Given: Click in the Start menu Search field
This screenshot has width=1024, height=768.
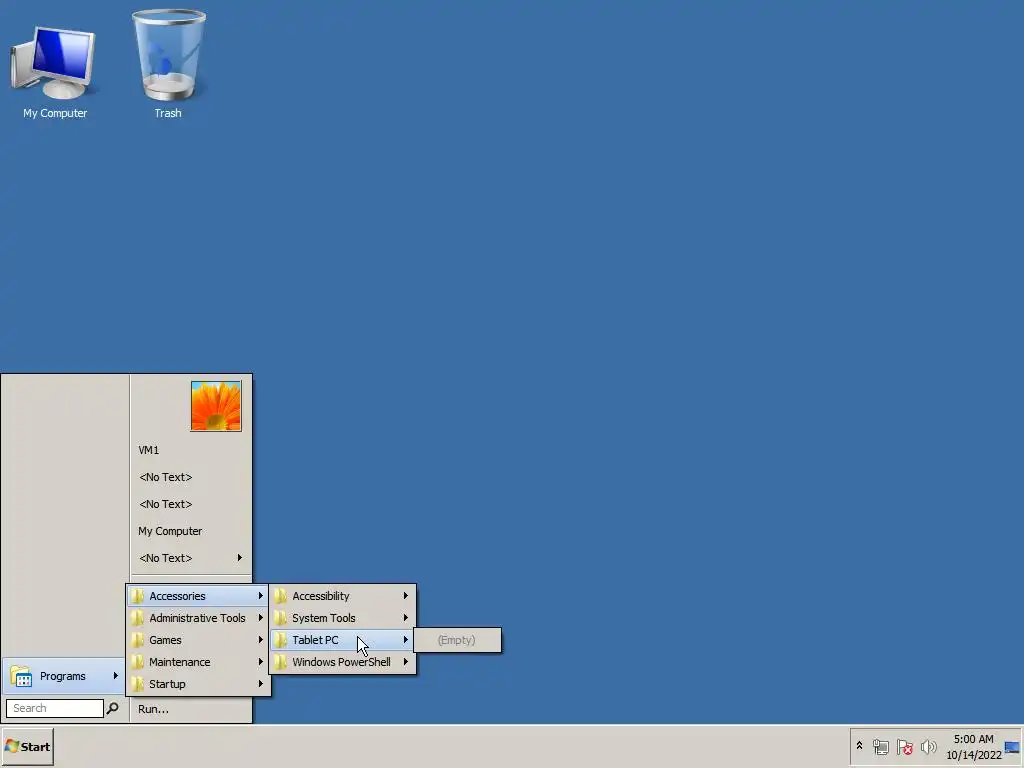Looking at the screenshot, I should [x=54, y=708].
